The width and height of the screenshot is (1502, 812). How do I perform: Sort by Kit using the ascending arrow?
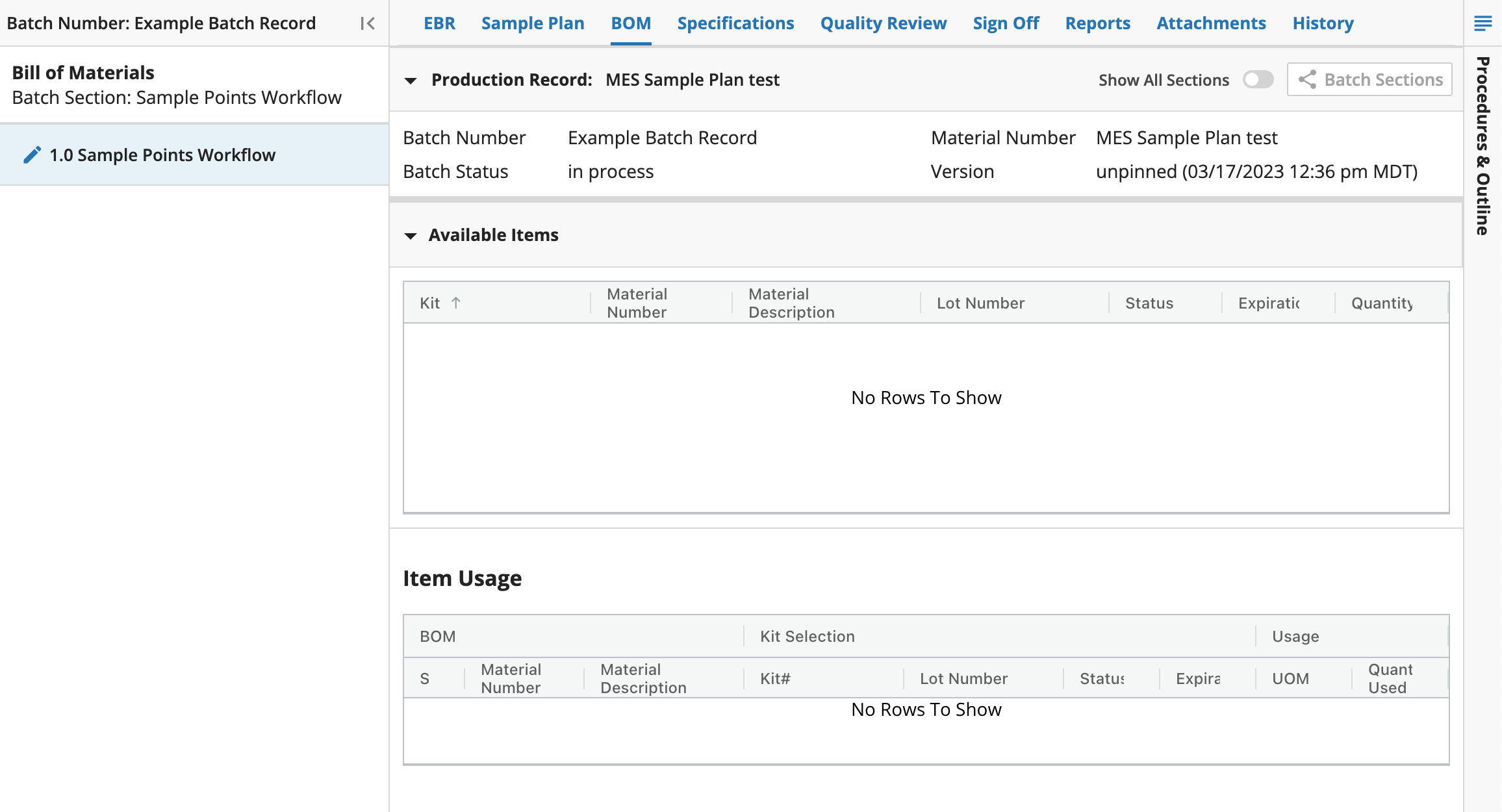tap(456, 303)
